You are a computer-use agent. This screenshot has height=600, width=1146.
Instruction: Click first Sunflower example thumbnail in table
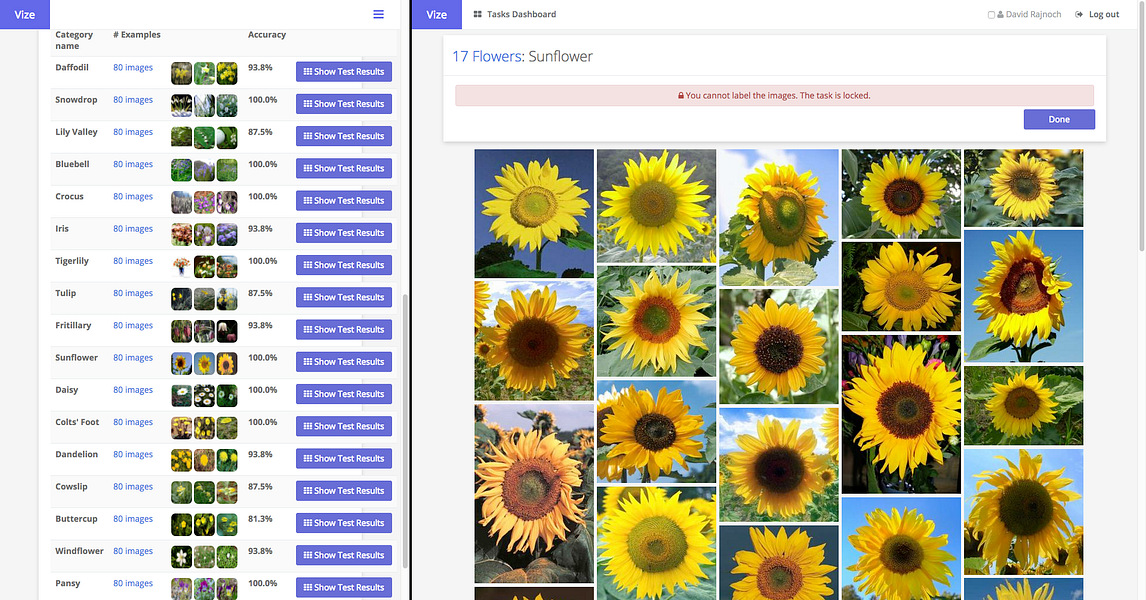(x=181, y=363)
